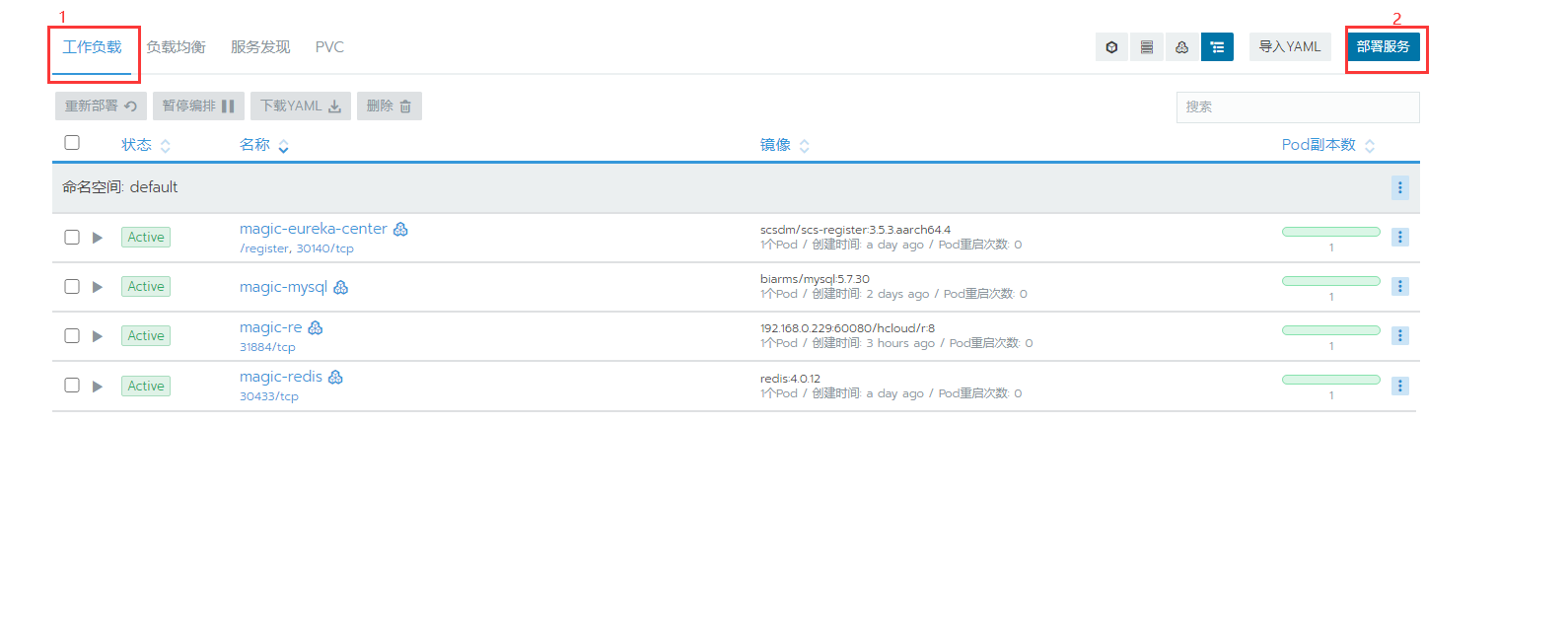Open the magic-redis workload link
This screenshot has width=1568, height=635.
click(281, 377)
